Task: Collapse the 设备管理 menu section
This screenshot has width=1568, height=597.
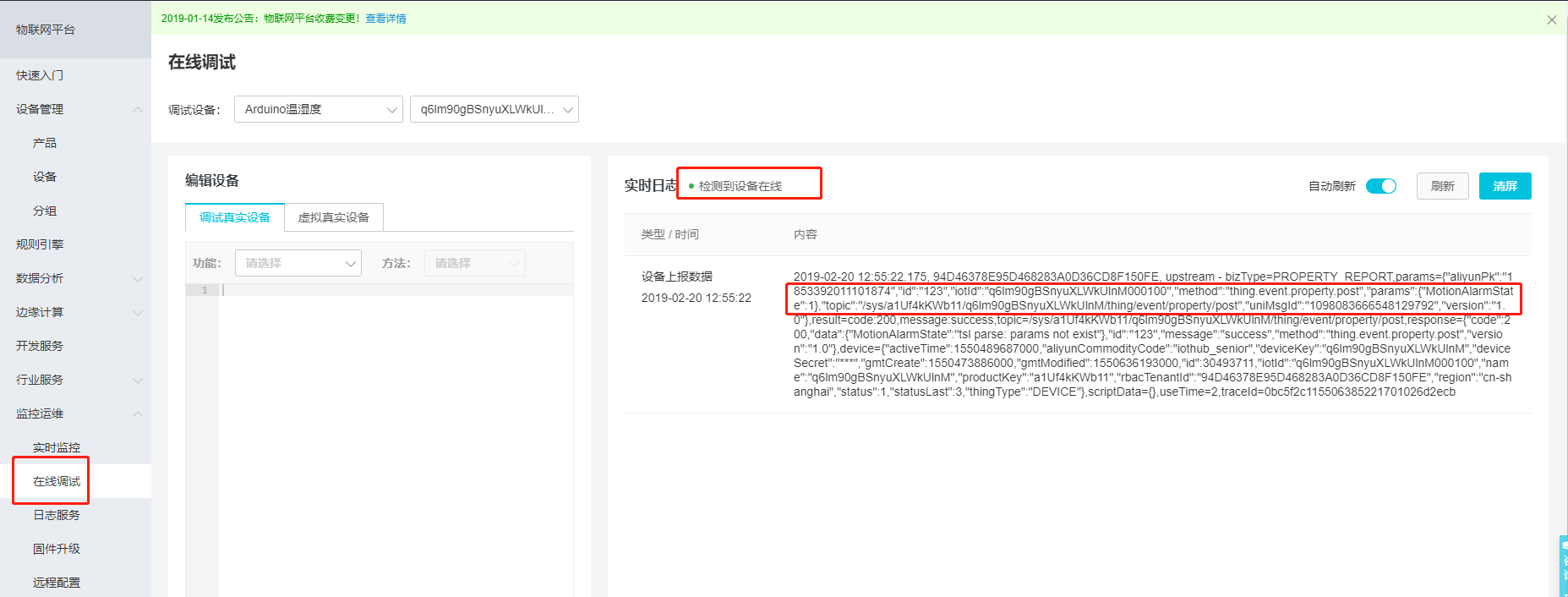Action: coord(75,109)
